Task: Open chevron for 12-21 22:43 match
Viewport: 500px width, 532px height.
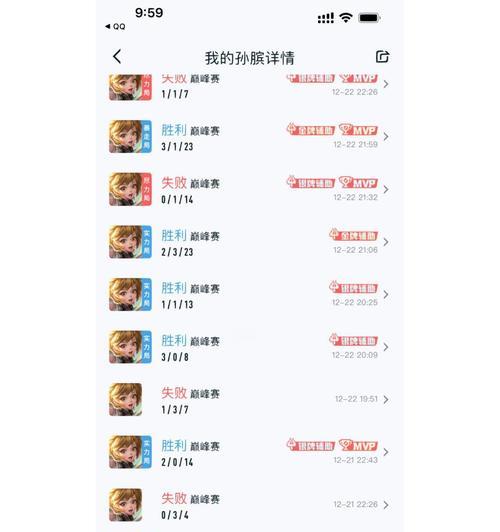Action: 386,452
